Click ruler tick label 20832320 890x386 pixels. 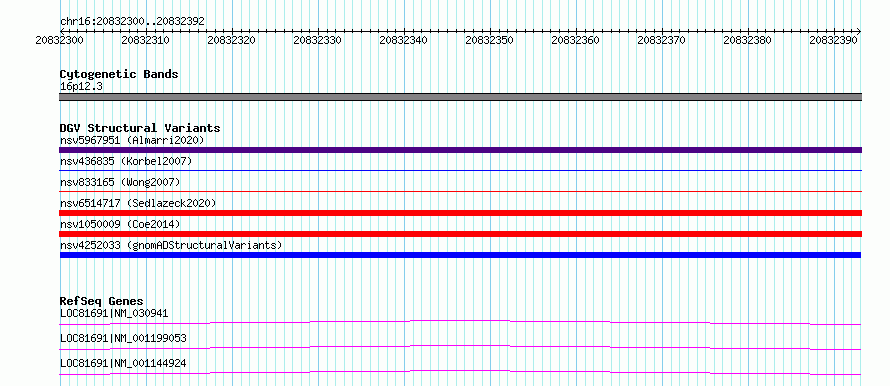[232, 41]
